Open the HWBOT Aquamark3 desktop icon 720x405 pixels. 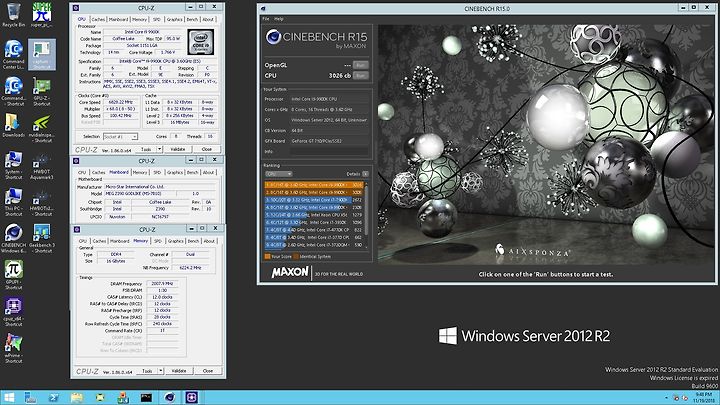tap(42, 165)
